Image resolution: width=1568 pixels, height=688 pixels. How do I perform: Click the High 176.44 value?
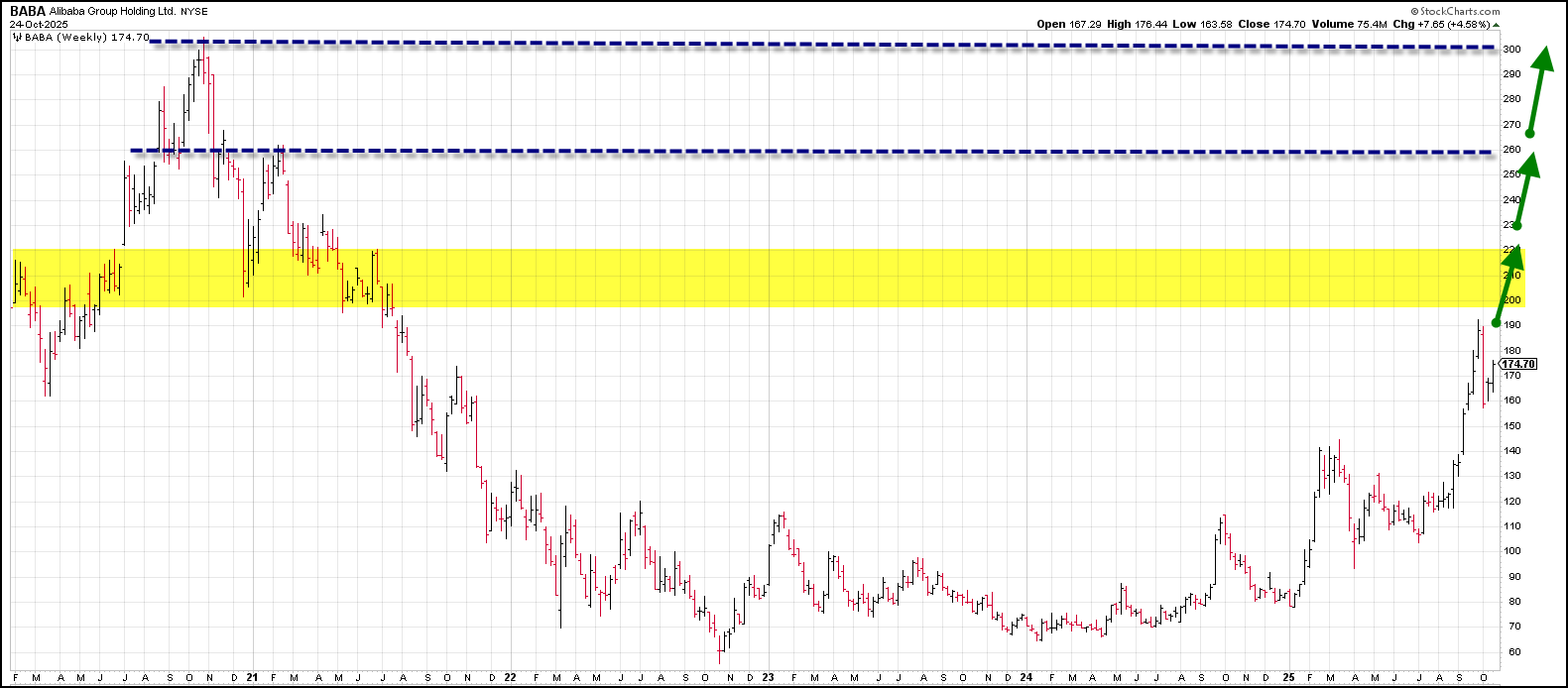(x=1137, y=24)
